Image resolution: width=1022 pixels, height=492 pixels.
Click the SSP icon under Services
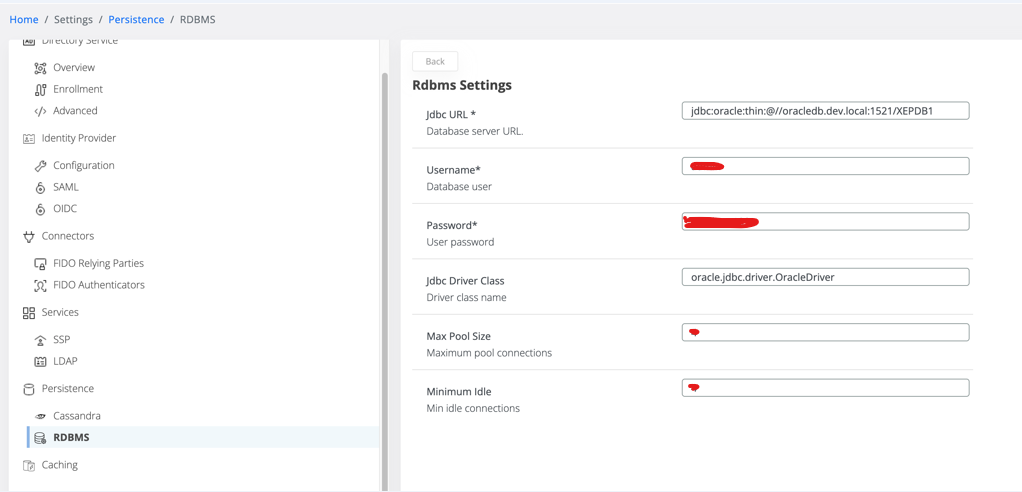pos(40,340)
